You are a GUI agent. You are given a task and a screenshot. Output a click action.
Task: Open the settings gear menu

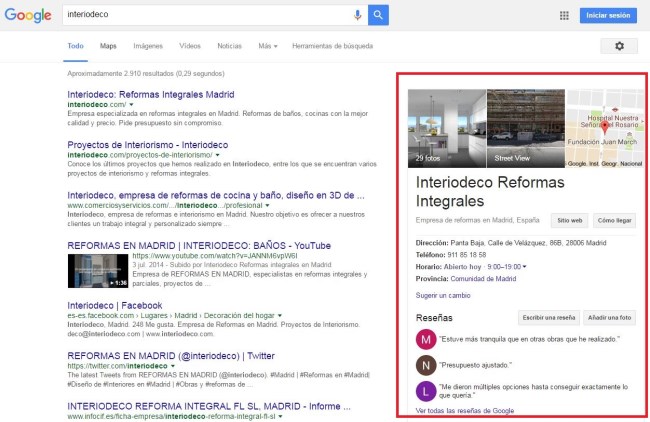click(x=619, y=46)
